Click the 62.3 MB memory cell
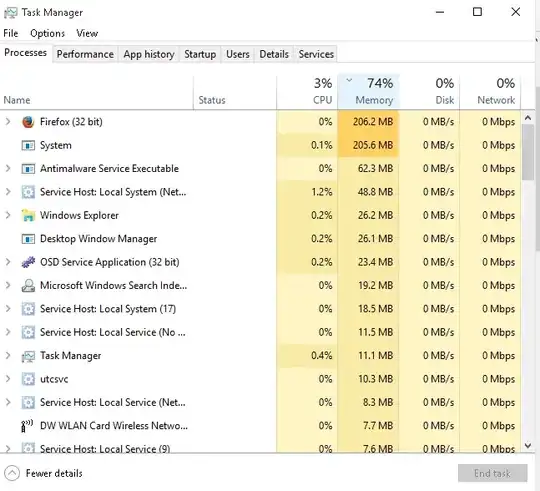This screenshot has width=540, height=491. tap(368, 169)
